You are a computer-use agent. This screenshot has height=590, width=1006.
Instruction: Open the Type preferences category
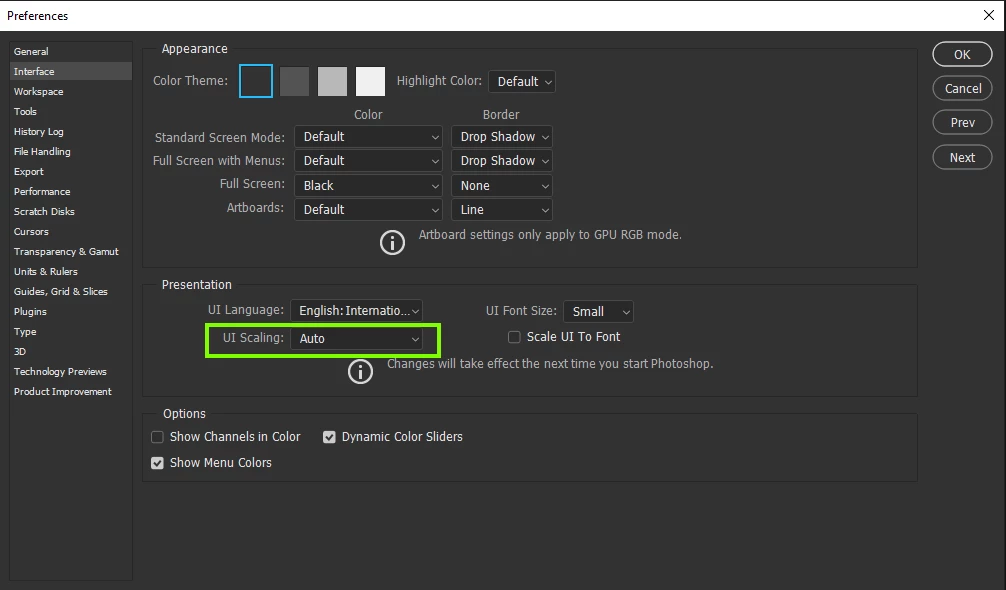(x=71, y=332)
